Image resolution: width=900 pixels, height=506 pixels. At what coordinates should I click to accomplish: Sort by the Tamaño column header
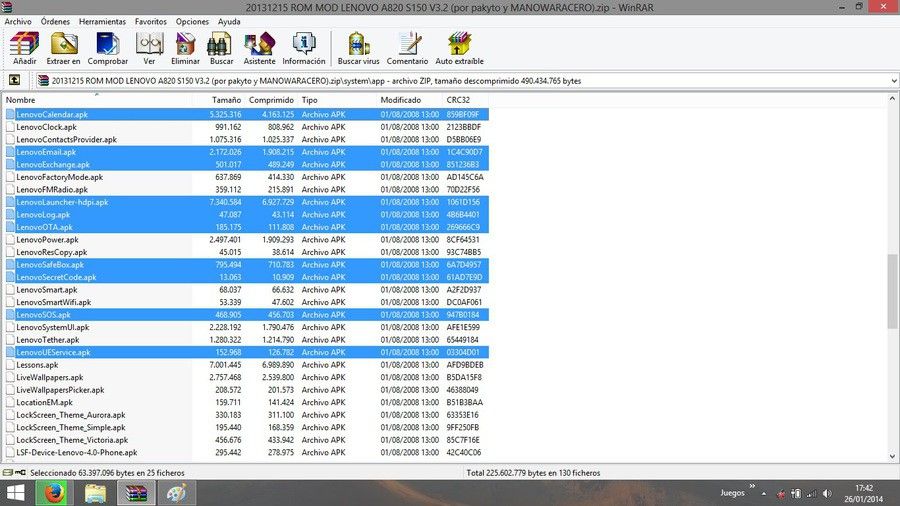point(219,100)
